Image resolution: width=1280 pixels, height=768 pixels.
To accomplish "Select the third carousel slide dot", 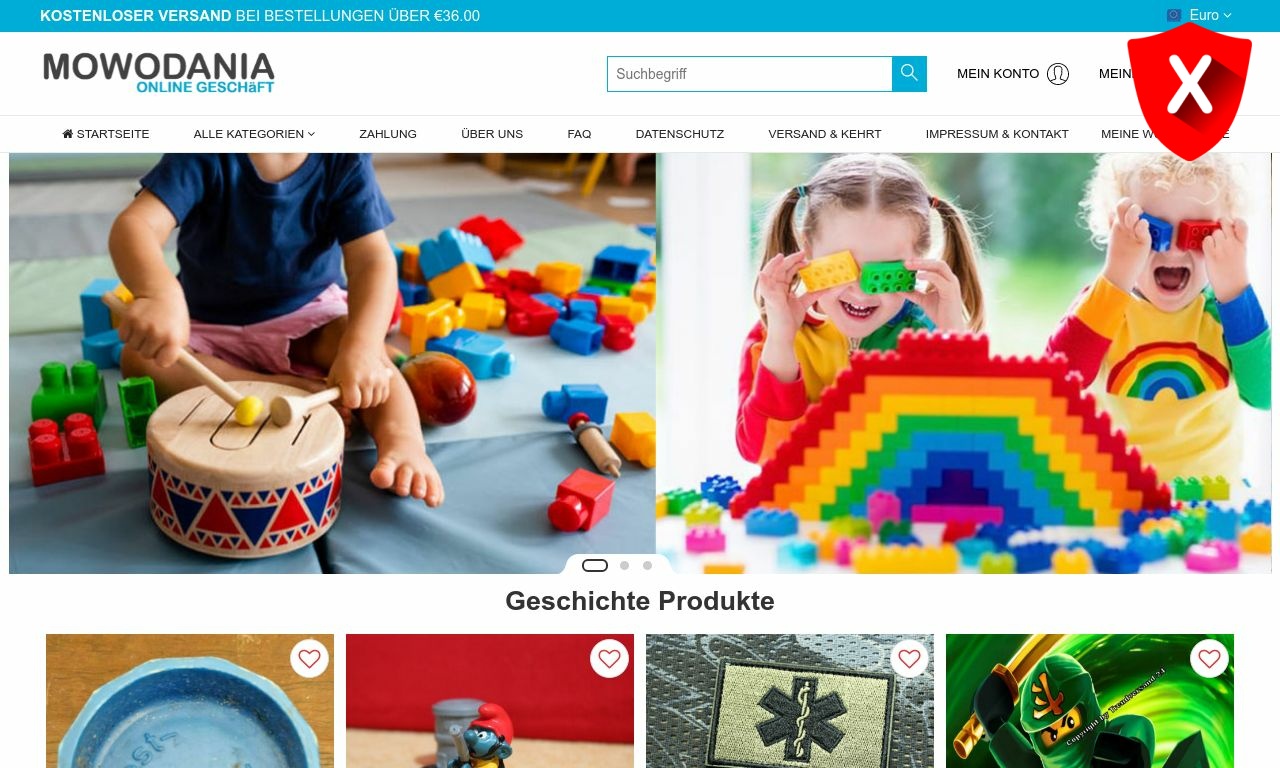I will [647, 566].
